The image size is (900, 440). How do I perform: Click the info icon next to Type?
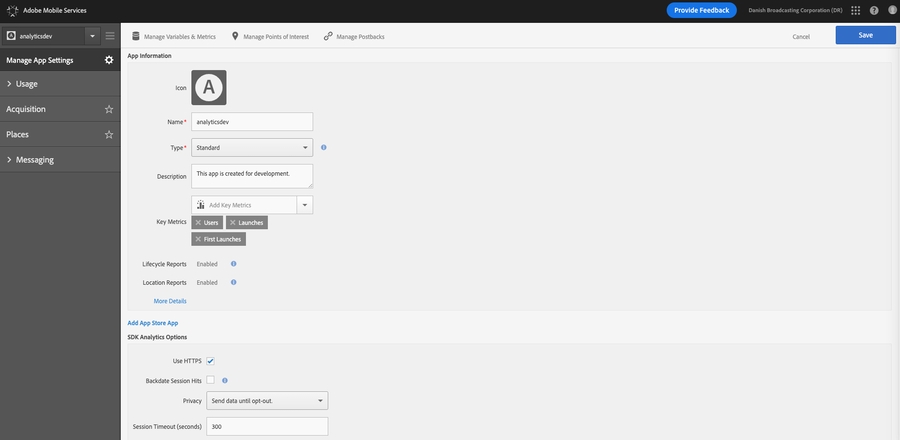324,147
